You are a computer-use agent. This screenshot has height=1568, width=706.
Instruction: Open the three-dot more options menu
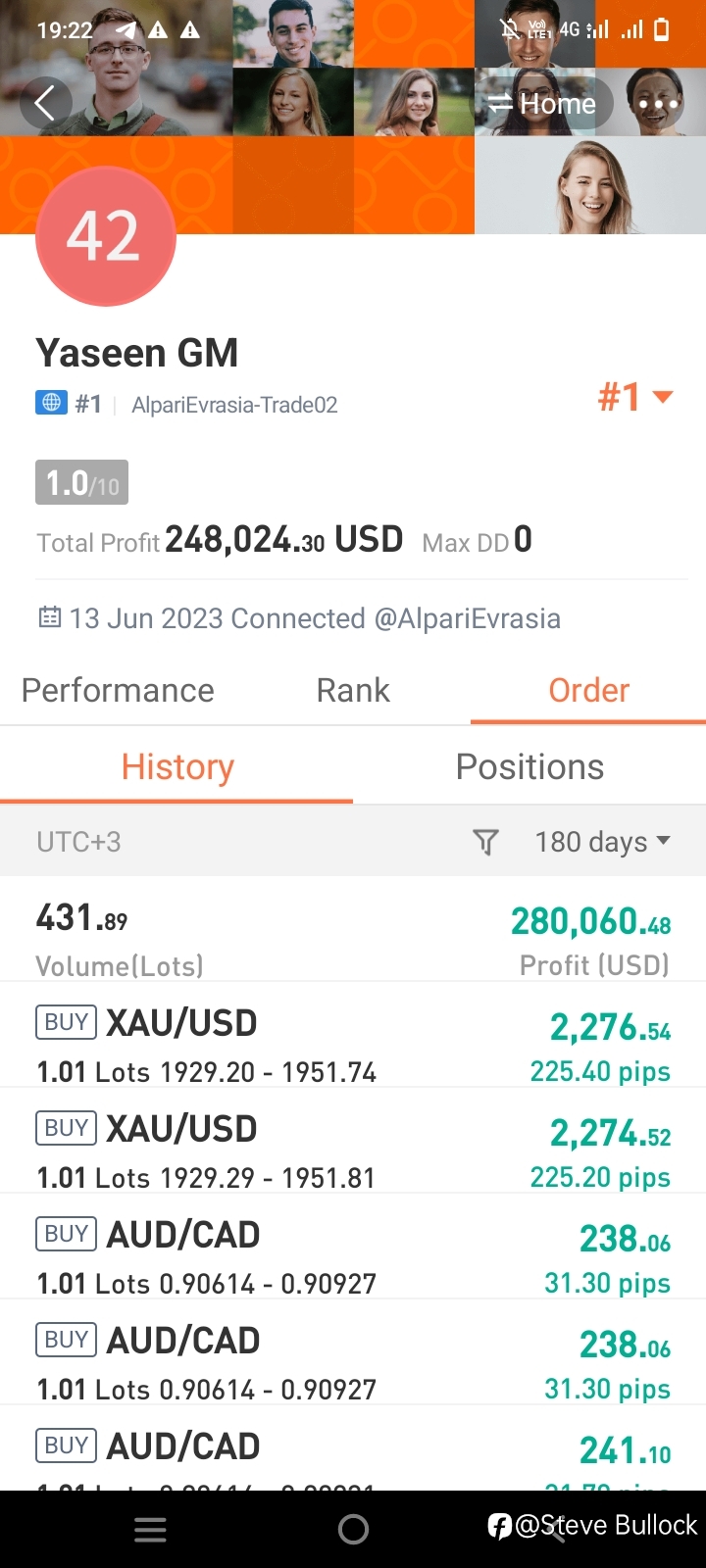click(x=658, y=104)
